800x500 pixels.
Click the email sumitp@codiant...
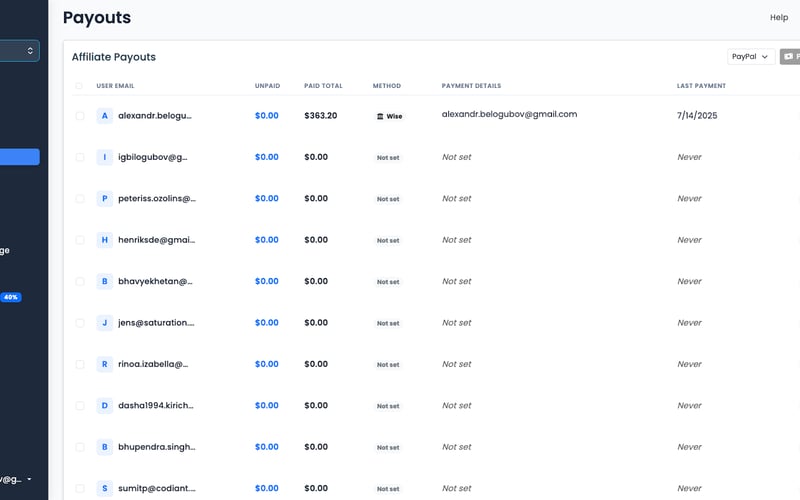pos(157,488)
